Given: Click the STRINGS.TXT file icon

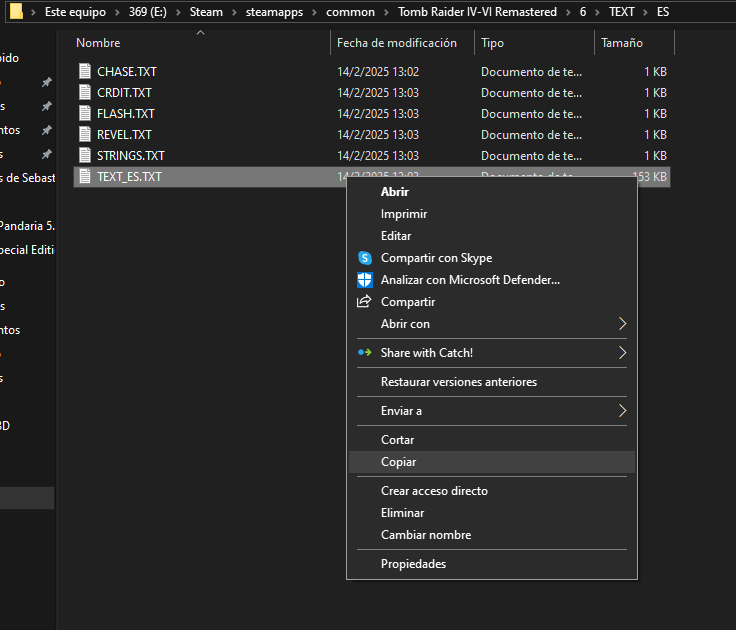Looking at the screenshot, I should pyautogui.click(x=85, y=156).
